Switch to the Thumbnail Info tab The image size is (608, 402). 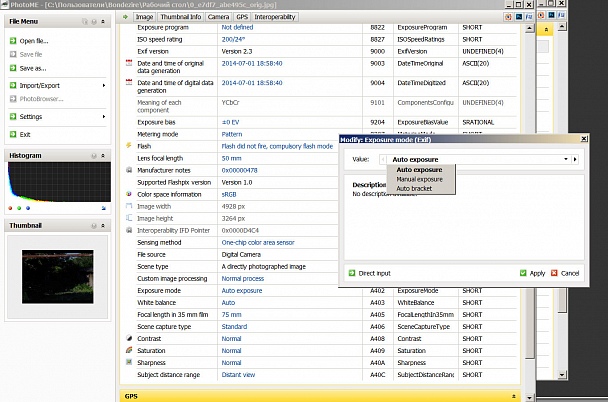tap(181, 17)
